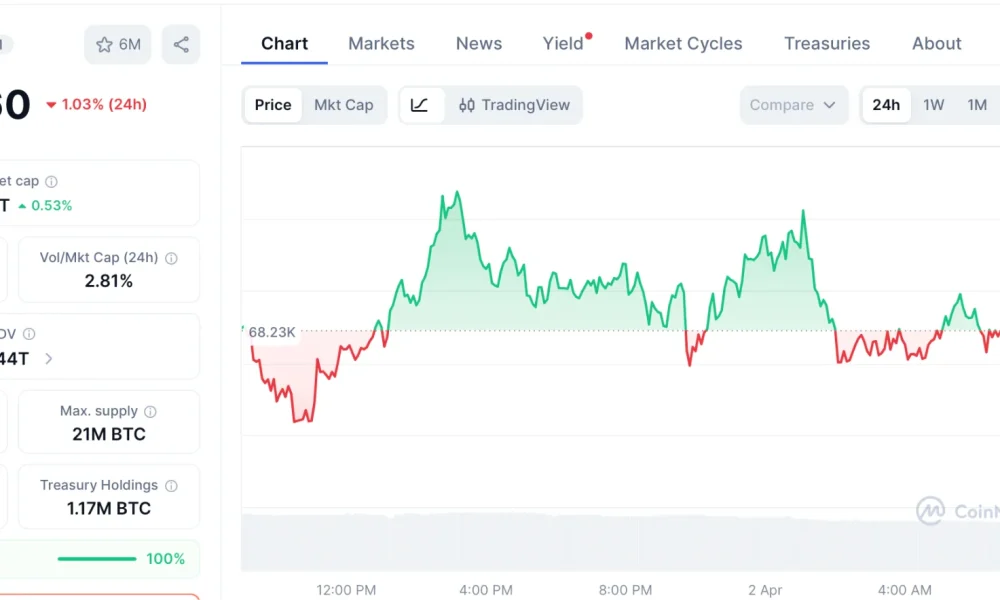This screenshot has height=600, width=1000.
Task: Open the TradingView candlestick chart option
Action: coord(511,104)
